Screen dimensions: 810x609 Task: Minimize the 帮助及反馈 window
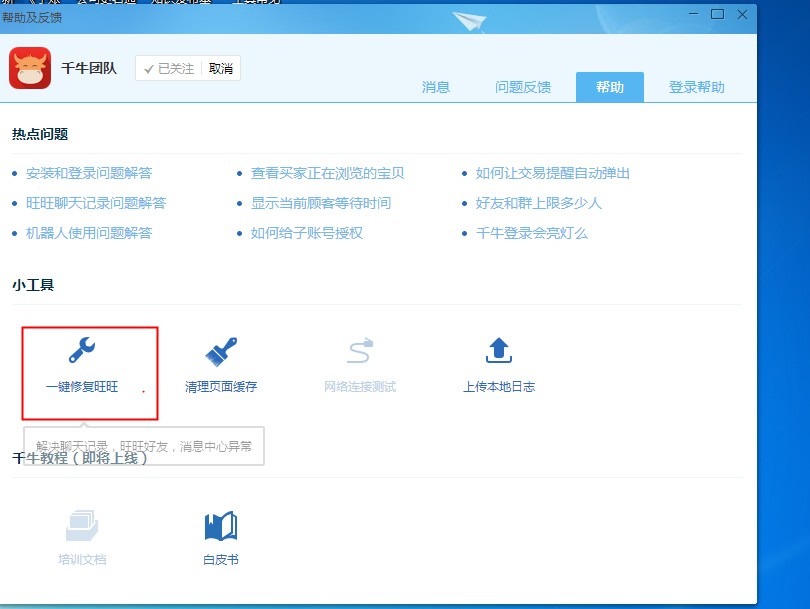[693, 14]
